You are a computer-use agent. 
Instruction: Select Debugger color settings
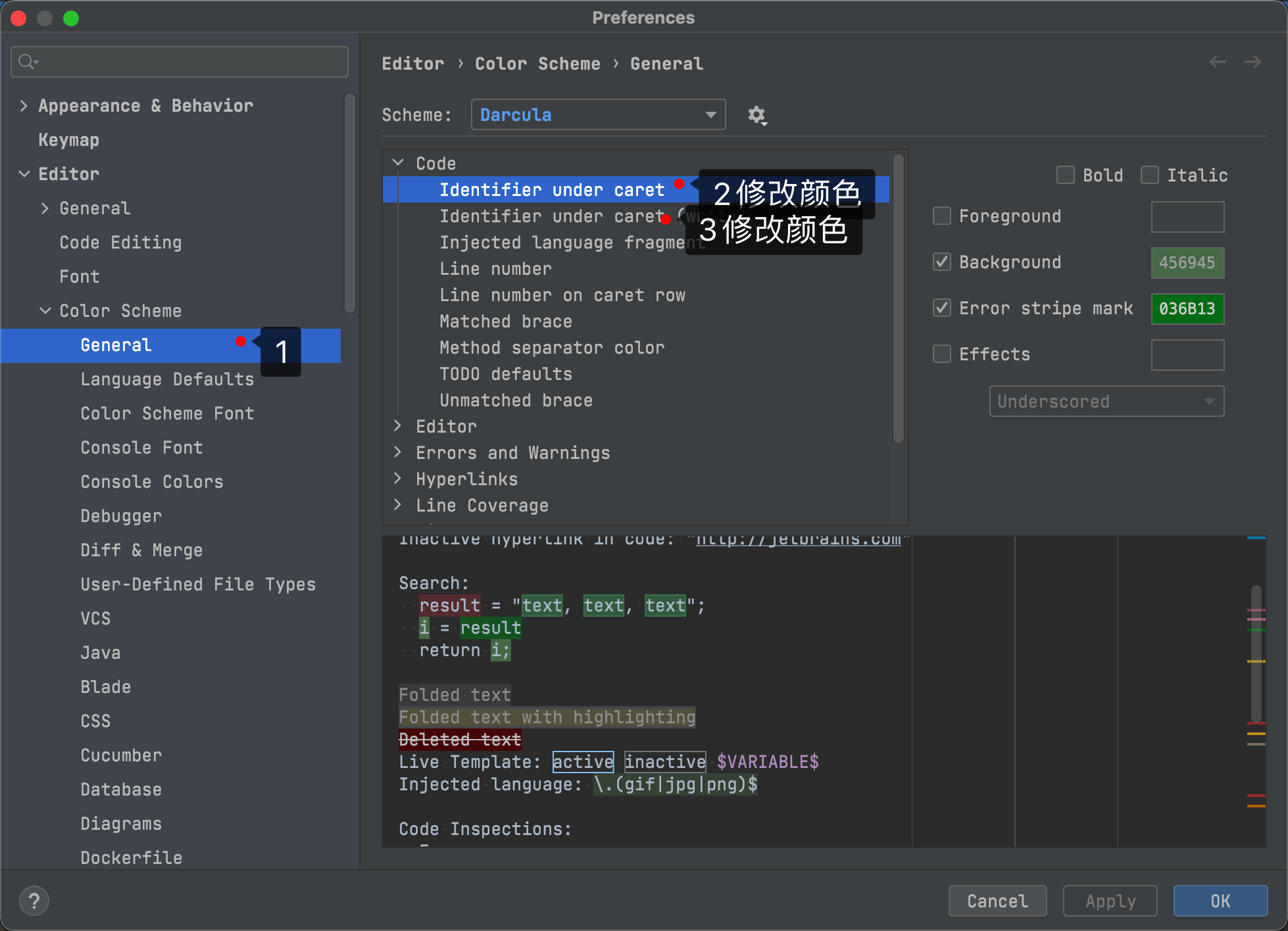121,516
